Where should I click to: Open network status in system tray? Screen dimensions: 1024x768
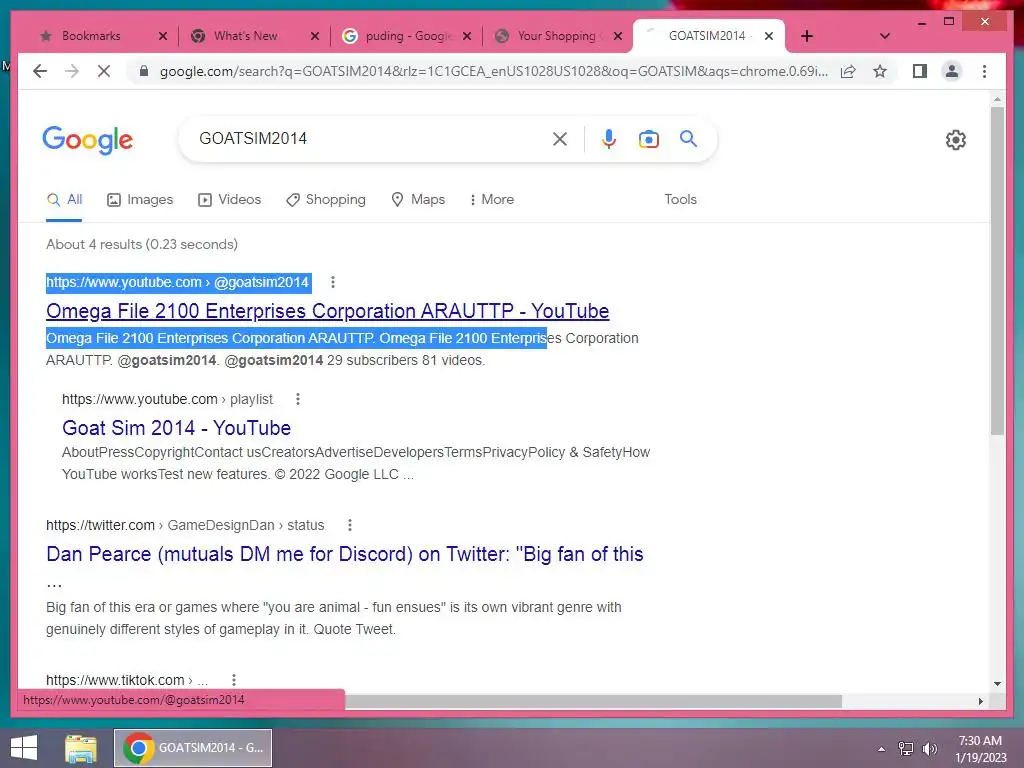[906, 748]
